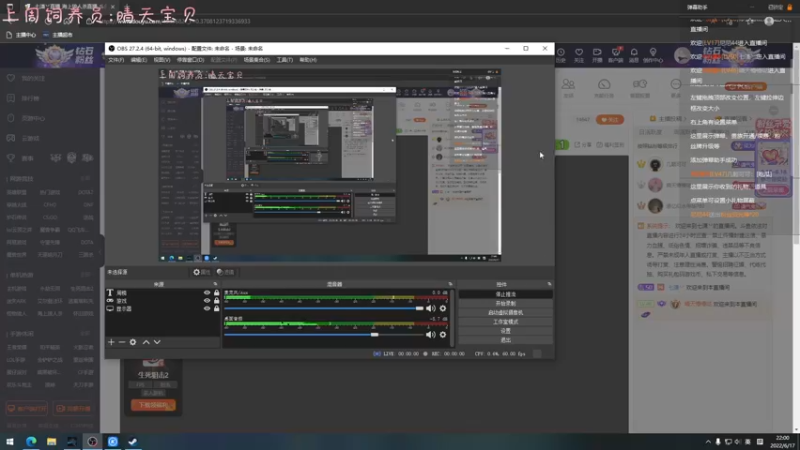This screenshot has width=800, height=450.
Task: Add a new source with plus icon
Action: [111, 342]
